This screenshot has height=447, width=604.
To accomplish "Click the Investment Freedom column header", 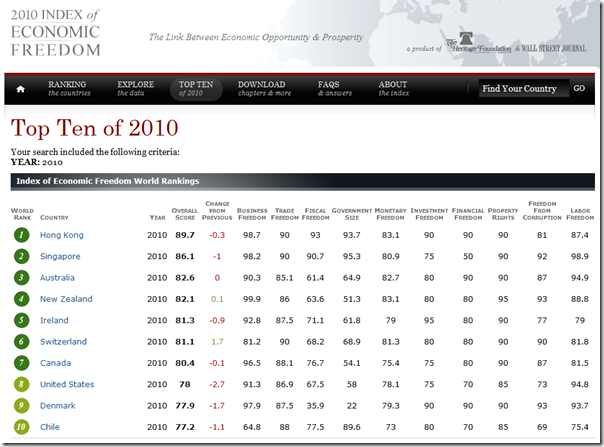I will pos(429,214).
